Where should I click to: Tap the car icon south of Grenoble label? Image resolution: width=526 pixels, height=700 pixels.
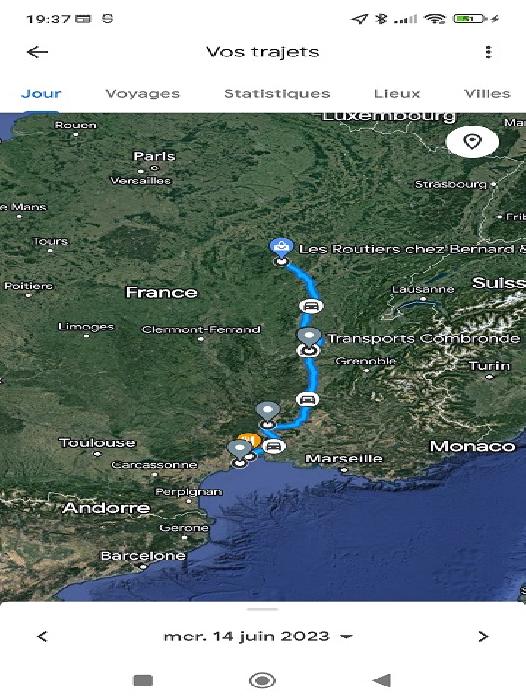[307, 399]
